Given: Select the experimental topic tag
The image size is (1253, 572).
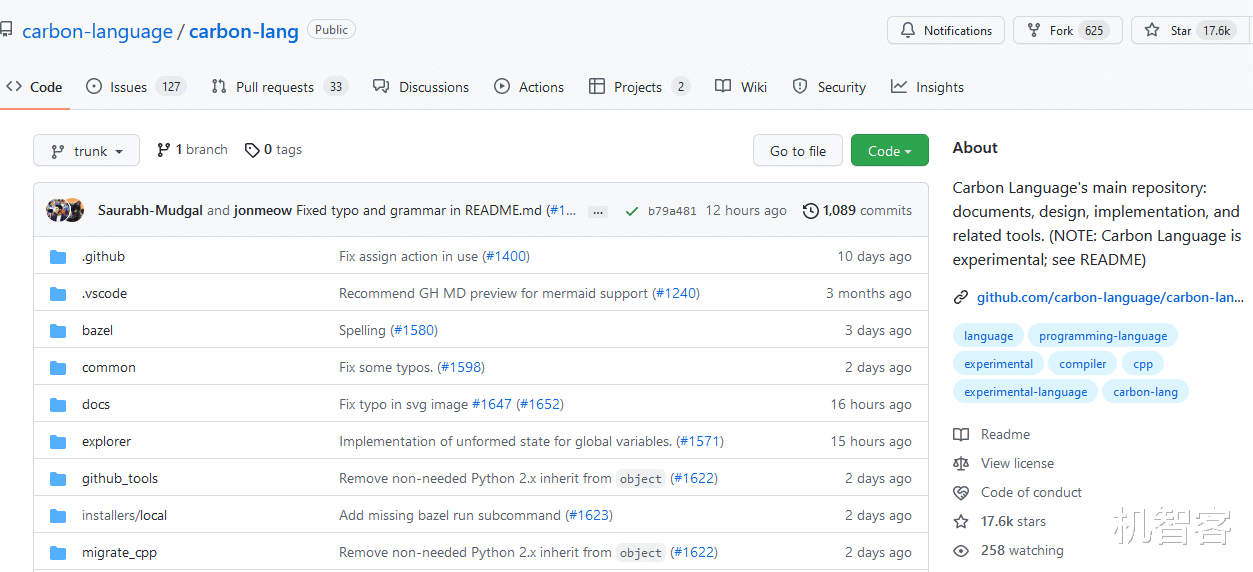Looking at the screenshot, I should [998, 364].
